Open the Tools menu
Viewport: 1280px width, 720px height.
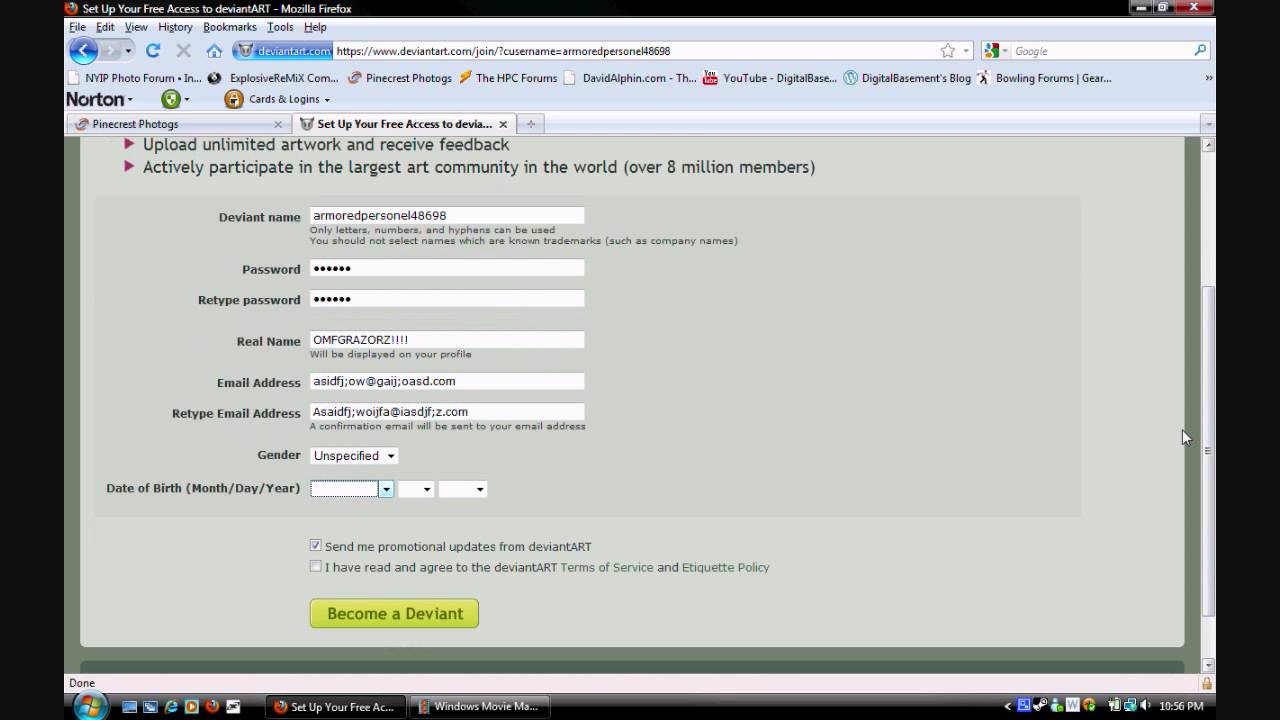(x=280, y=27)
